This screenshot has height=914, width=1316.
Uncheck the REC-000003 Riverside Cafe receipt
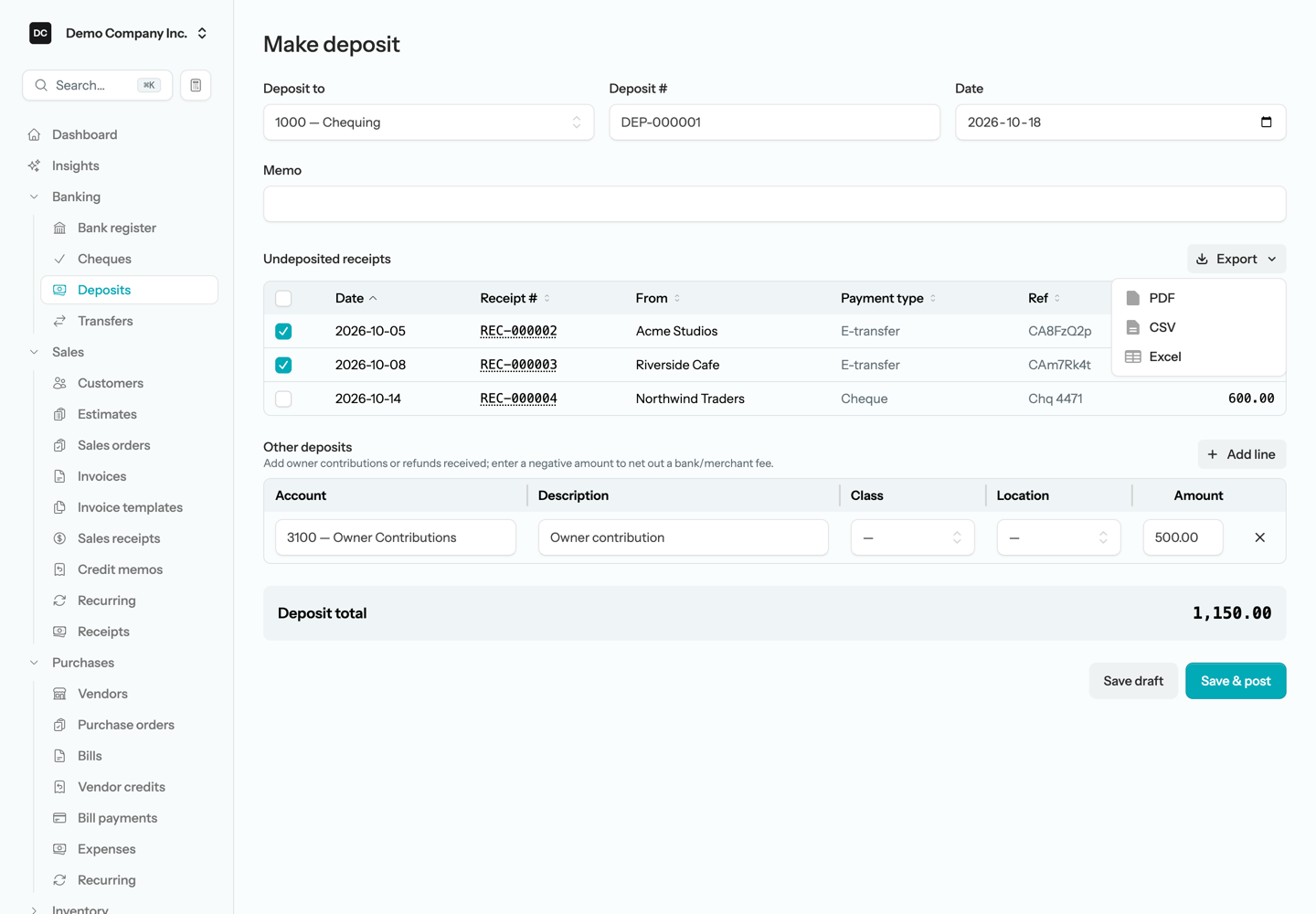tap(283, 365)
